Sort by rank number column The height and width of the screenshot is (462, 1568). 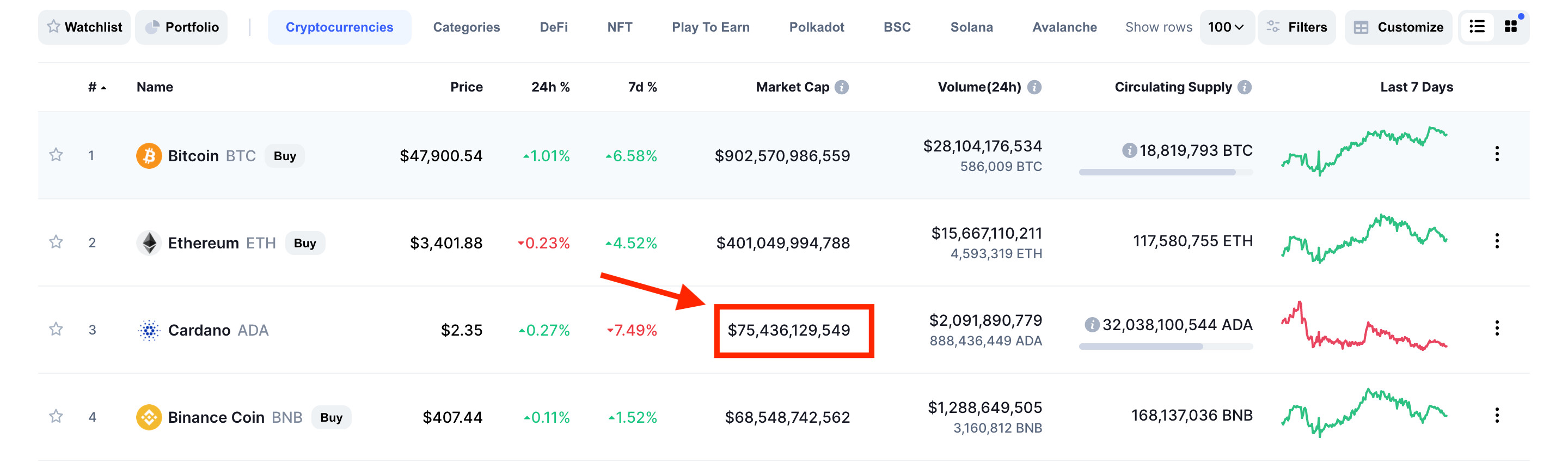coord(97,87)
